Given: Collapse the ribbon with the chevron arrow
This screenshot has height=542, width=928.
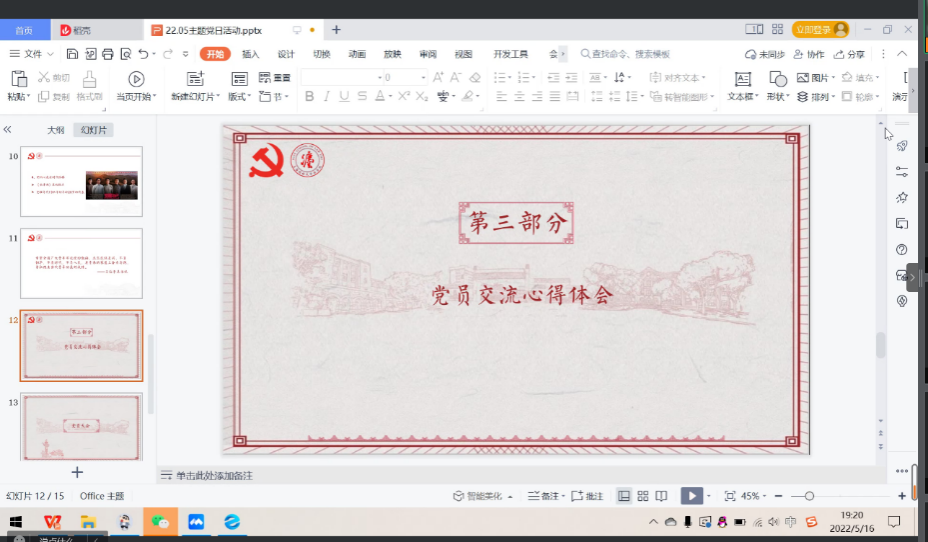Looking at the screenshot, I should (x=902, y=54).
